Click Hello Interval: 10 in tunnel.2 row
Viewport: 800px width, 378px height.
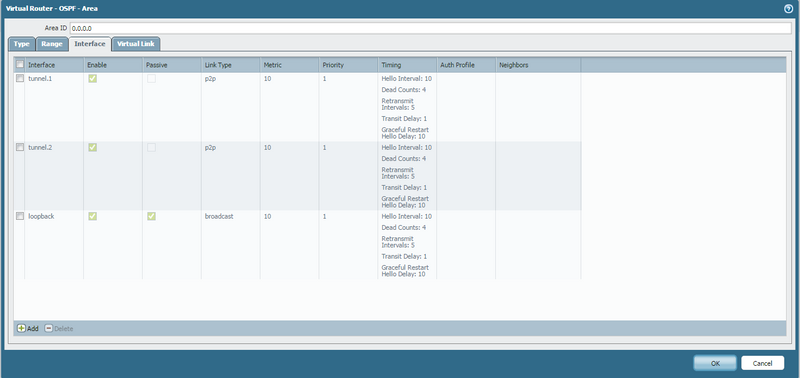tap(407, 147)
